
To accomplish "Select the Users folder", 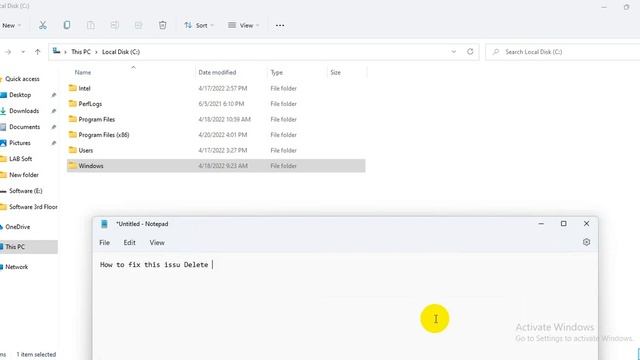I will tap(86, 150).
